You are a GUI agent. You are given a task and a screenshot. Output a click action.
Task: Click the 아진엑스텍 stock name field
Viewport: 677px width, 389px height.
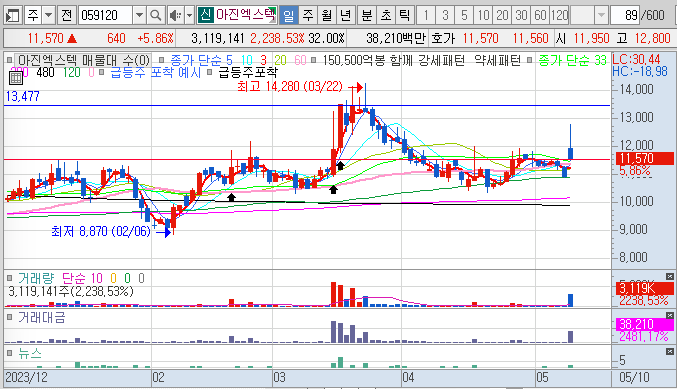pyautogui.click(x=245, y=15)
